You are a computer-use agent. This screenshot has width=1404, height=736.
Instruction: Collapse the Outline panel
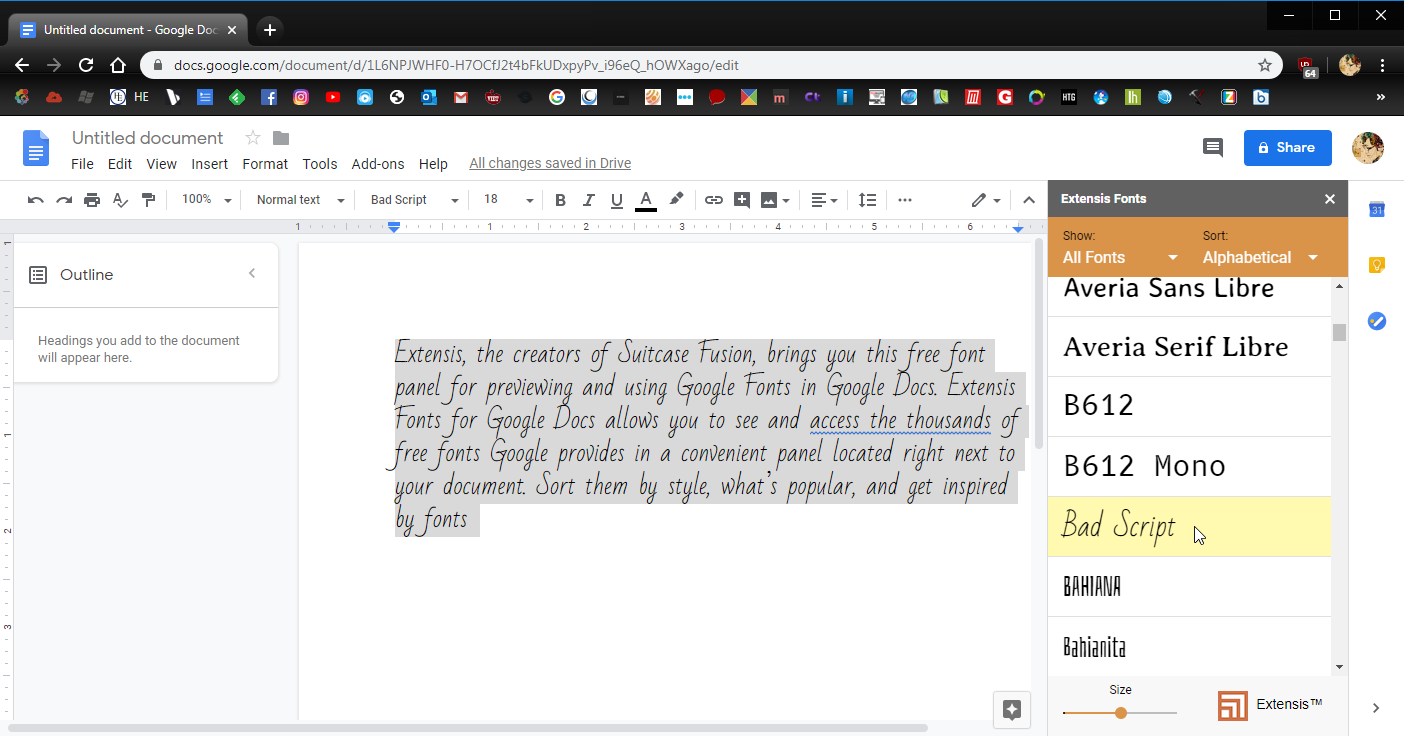pyautogui.click(x=252, y=273)
